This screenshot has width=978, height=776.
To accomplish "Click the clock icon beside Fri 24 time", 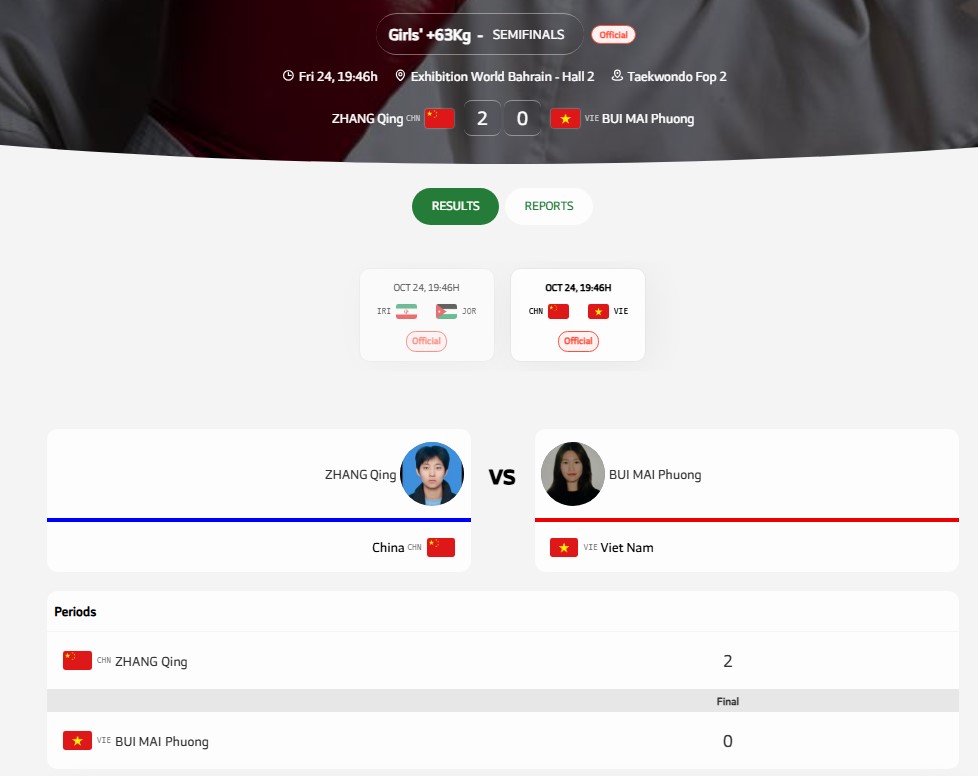I will pos(288,76).
